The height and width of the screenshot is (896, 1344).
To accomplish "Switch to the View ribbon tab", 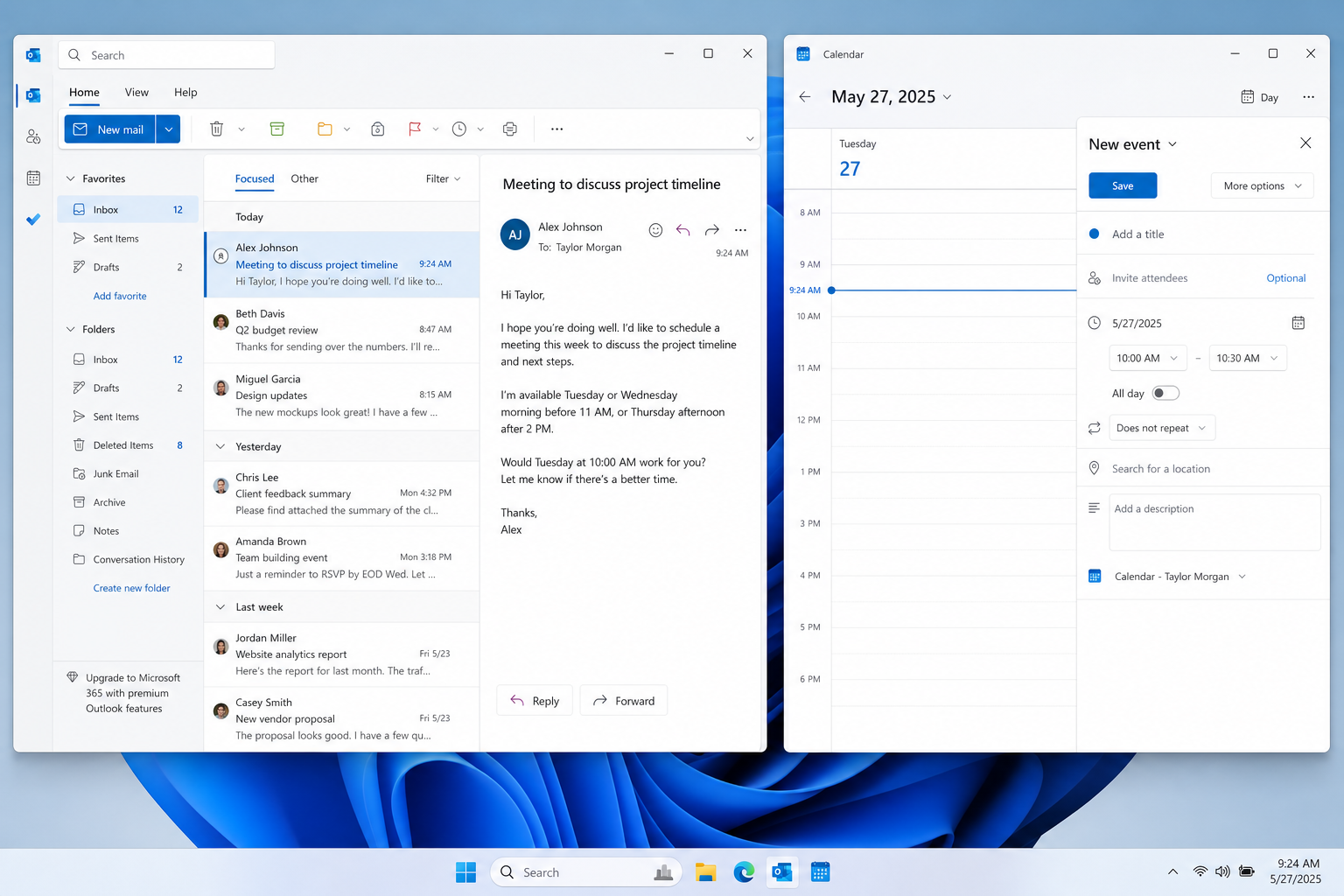I will tap(136, 93).
